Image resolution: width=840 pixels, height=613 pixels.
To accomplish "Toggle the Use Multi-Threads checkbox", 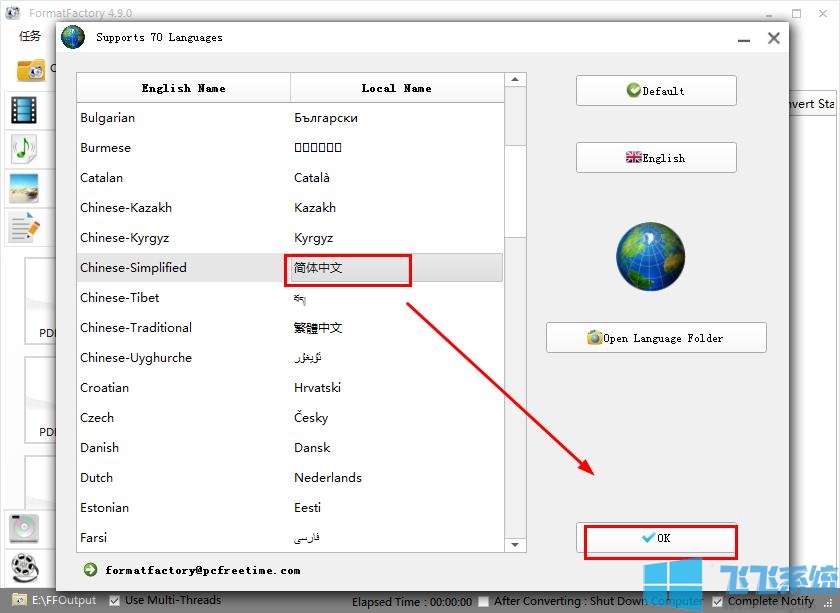I will (114, 601).
